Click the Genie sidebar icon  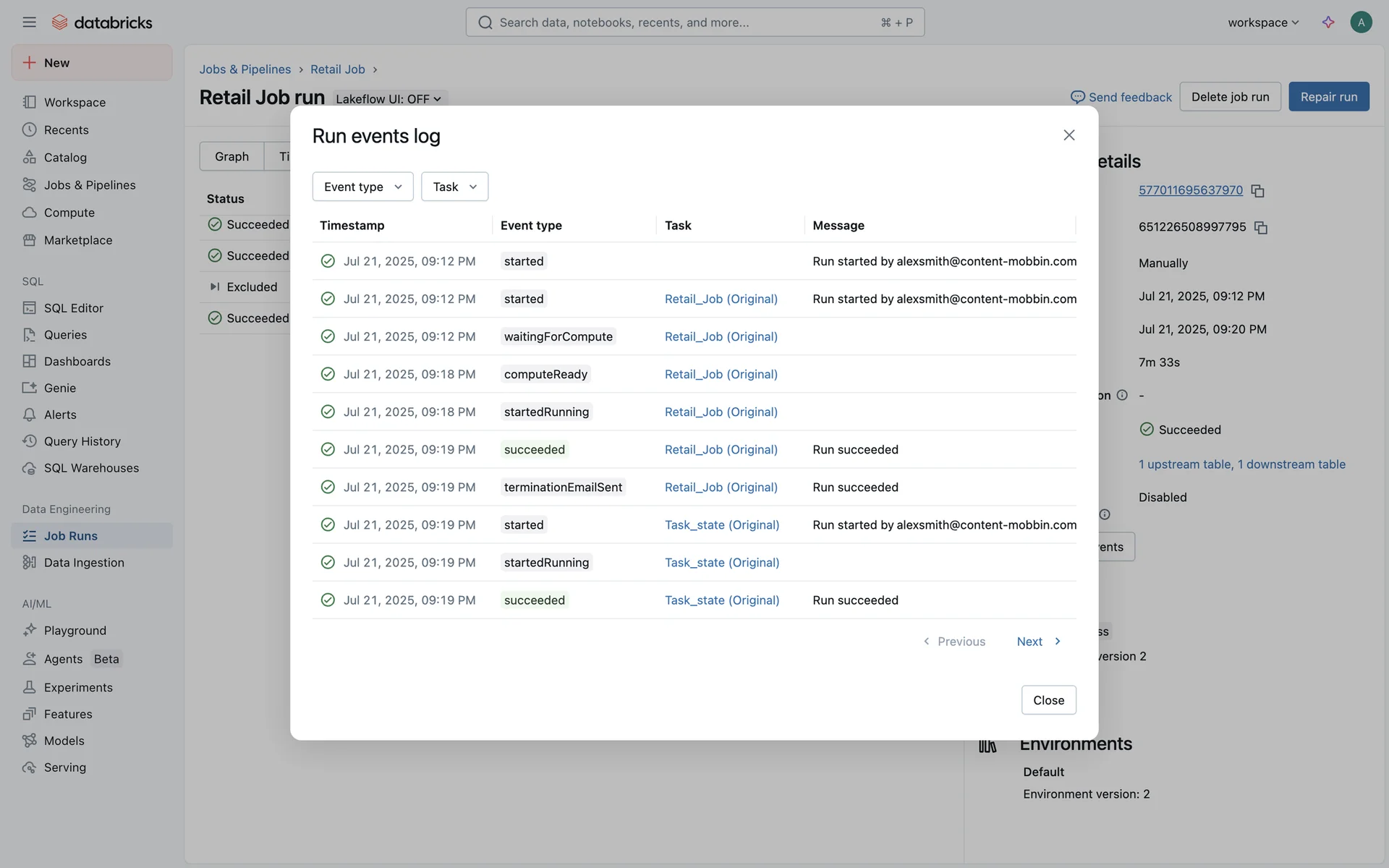[29, 388]
